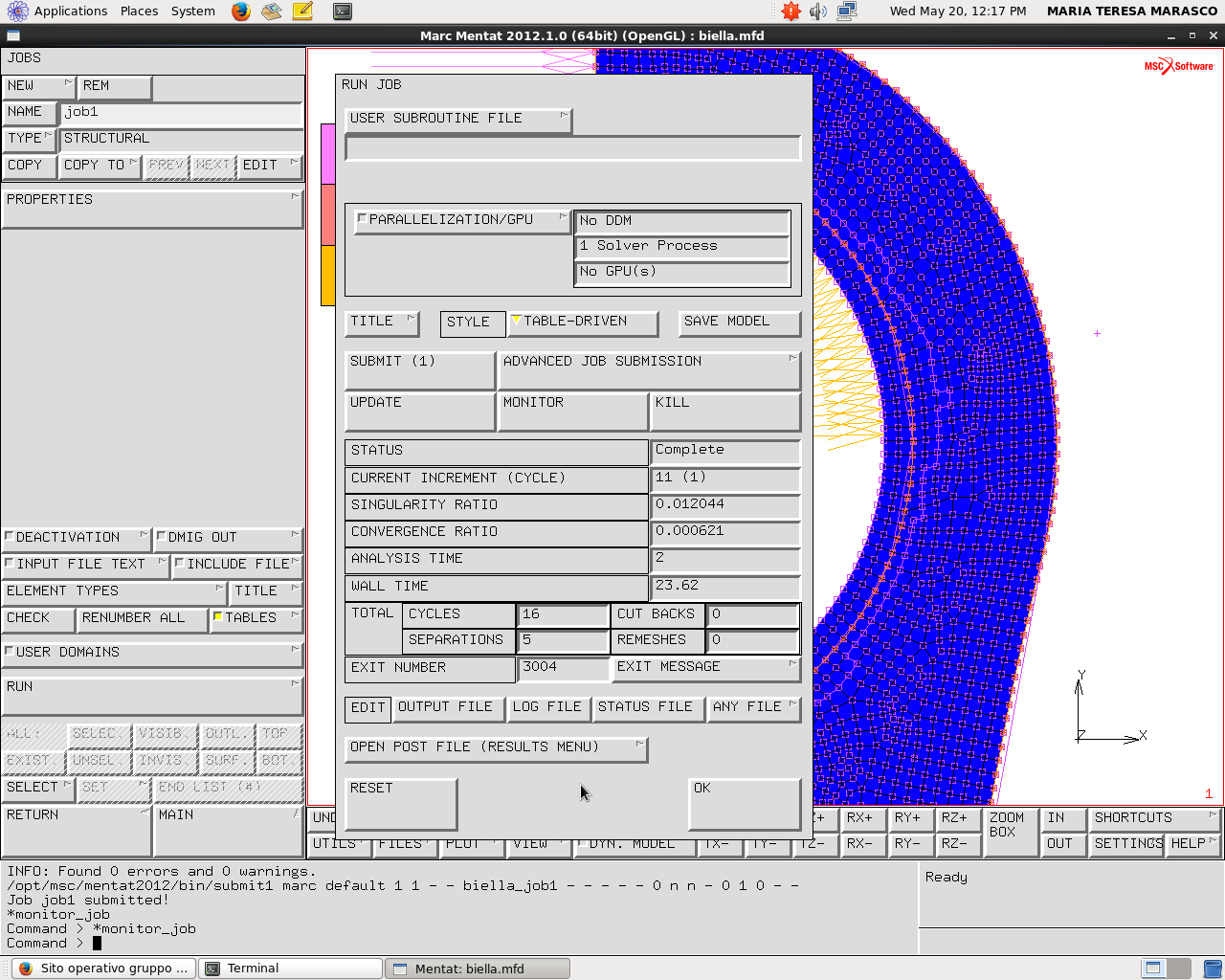Expand the PROPERTIES submenu
Viewport: 1225px width, 980px height.
coord(152,209)
